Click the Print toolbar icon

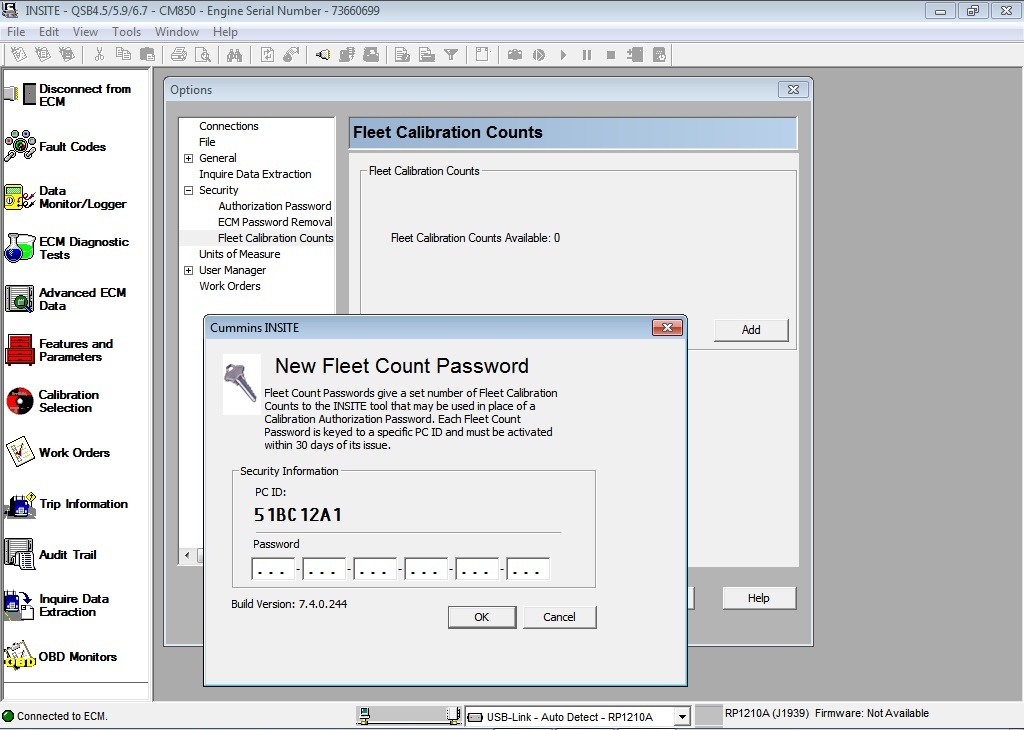(179, 55)
